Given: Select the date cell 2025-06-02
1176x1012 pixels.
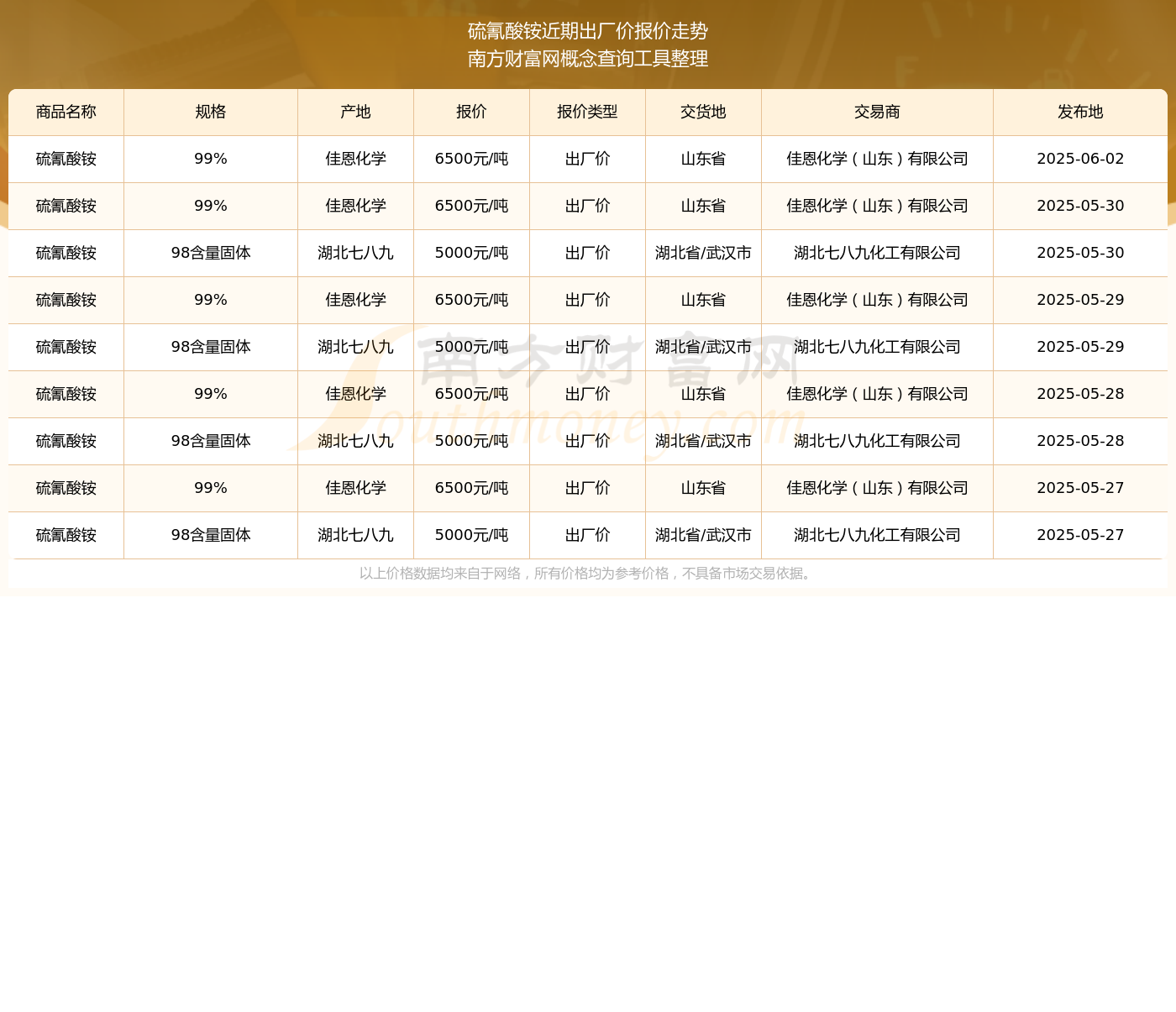Looking at the screenshot, I should (x=1080, y=159).
